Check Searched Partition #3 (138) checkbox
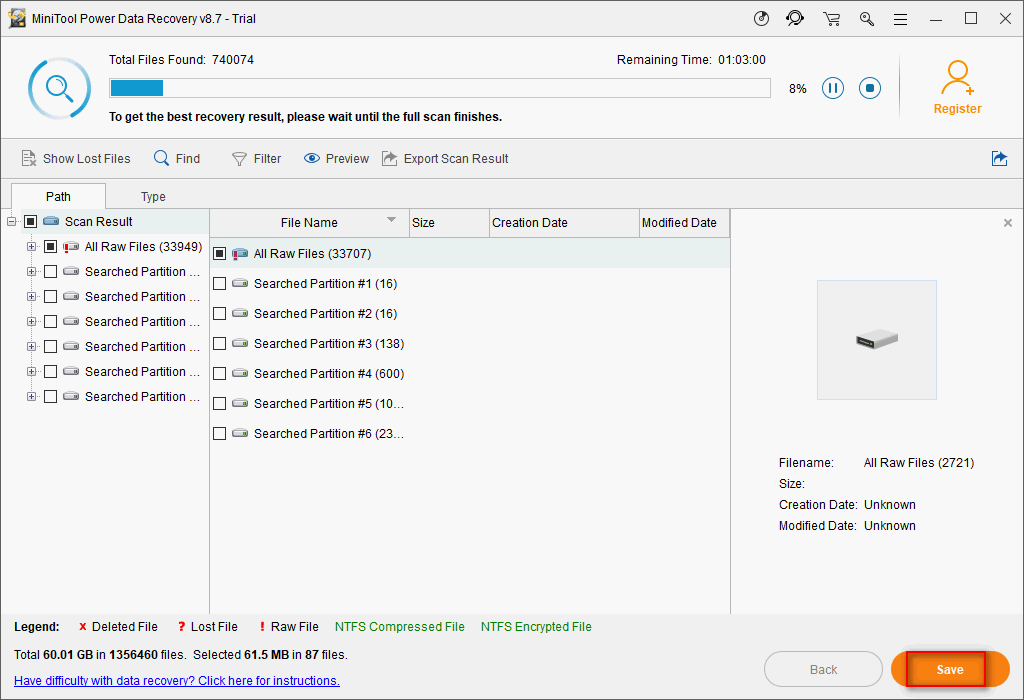This screenshot has height=700, width=1024. (x=219, y=343)
